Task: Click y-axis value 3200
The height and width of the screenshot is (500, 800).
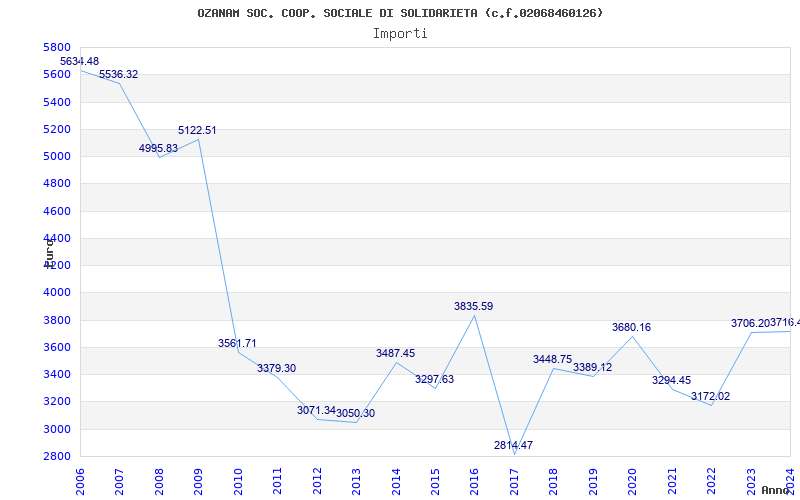Action: tap(58, 402)
